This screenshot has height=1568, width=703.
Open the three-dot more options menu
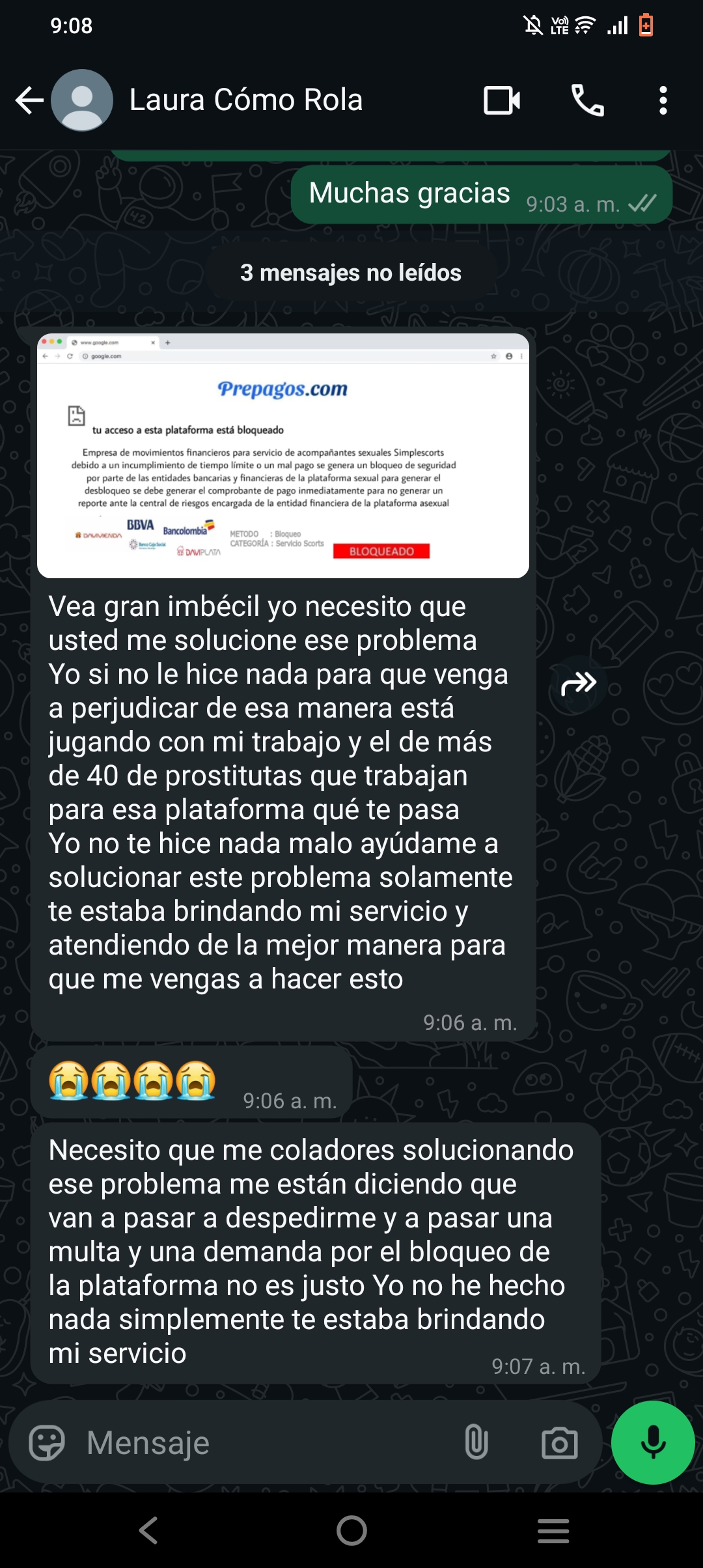click(x=663, y=100)
